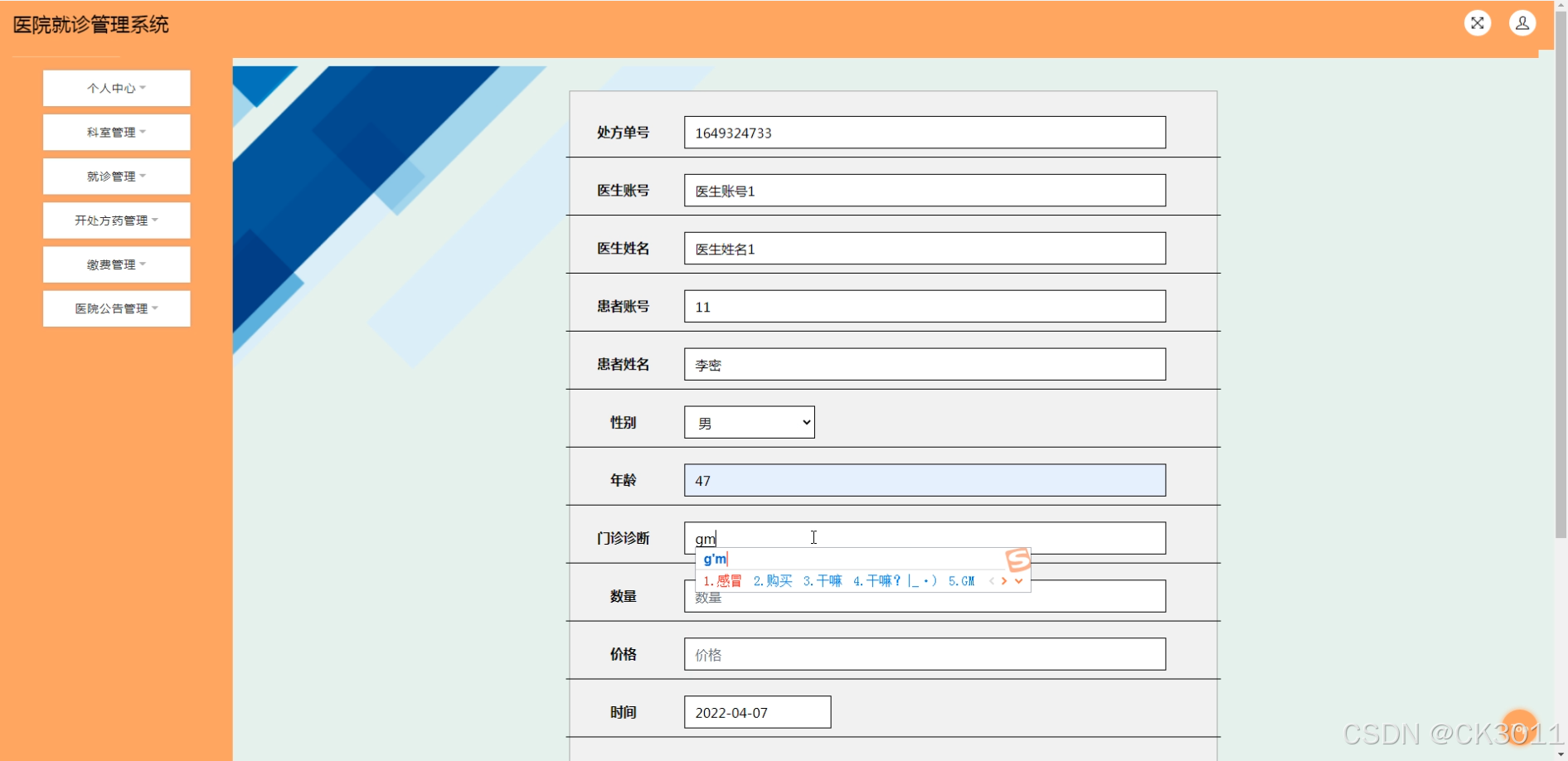Expand the 科室管理 sidebar menu
Screen dimensions: 1568x761
(x=117, y=132)
